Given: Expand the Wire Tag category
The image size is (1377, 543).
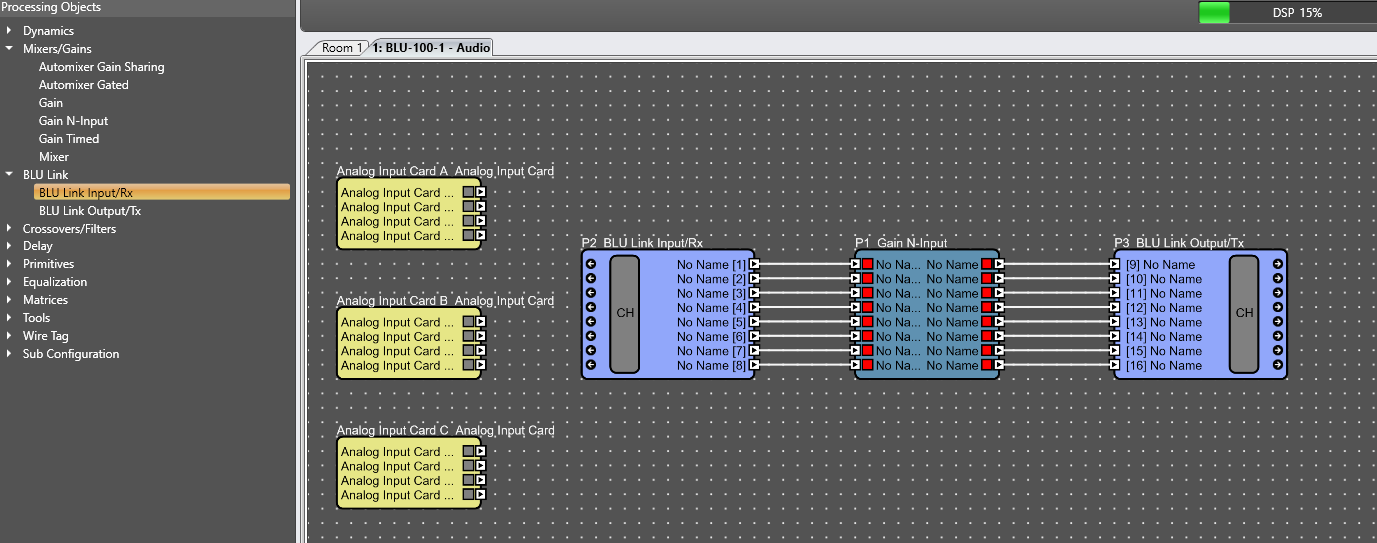Looking at the screenshot, I should (x=9, y=336).
